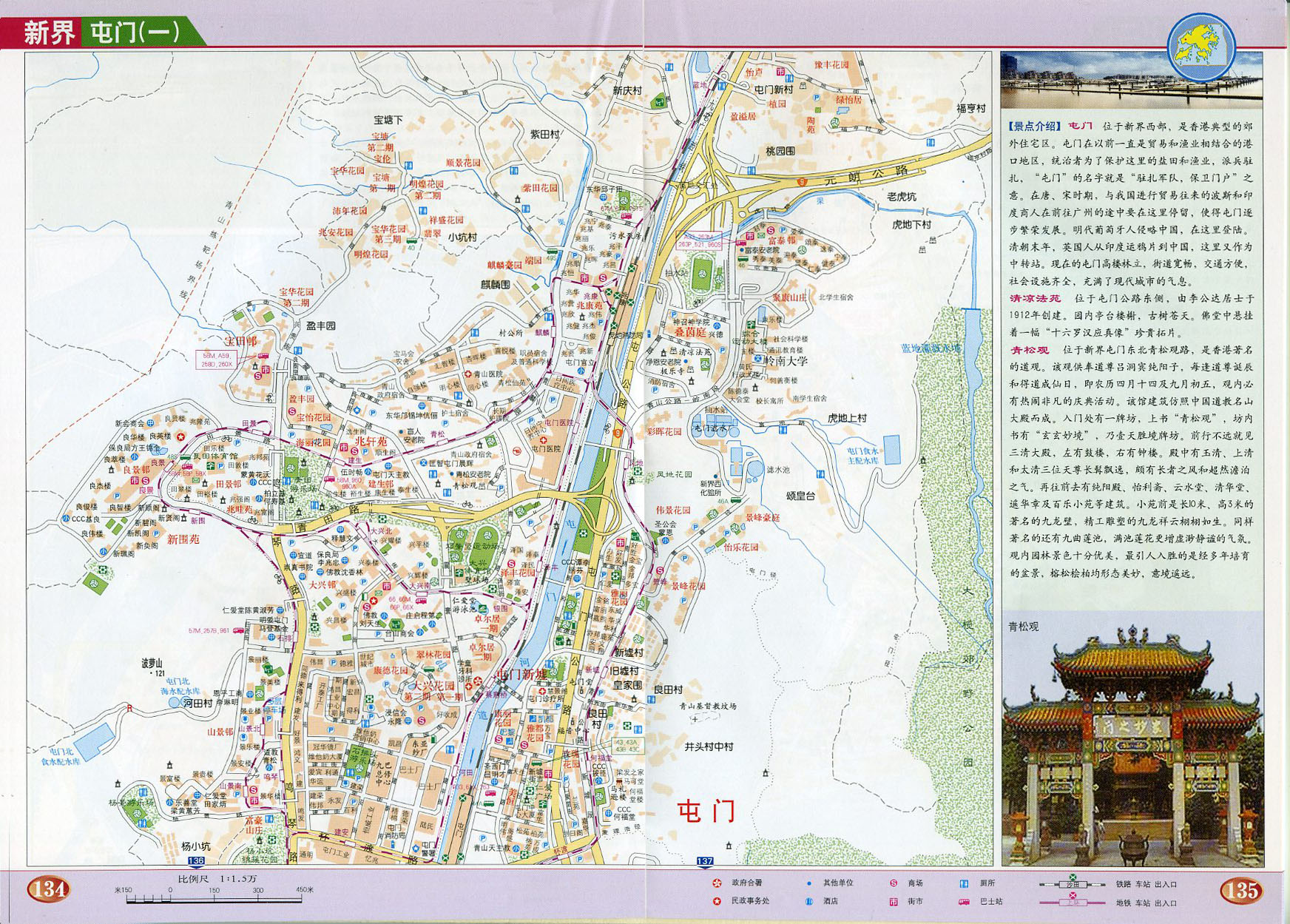Click the 厕所 toilet legend icon
This screenshot has width=1290, height=924.
point(964,883)
